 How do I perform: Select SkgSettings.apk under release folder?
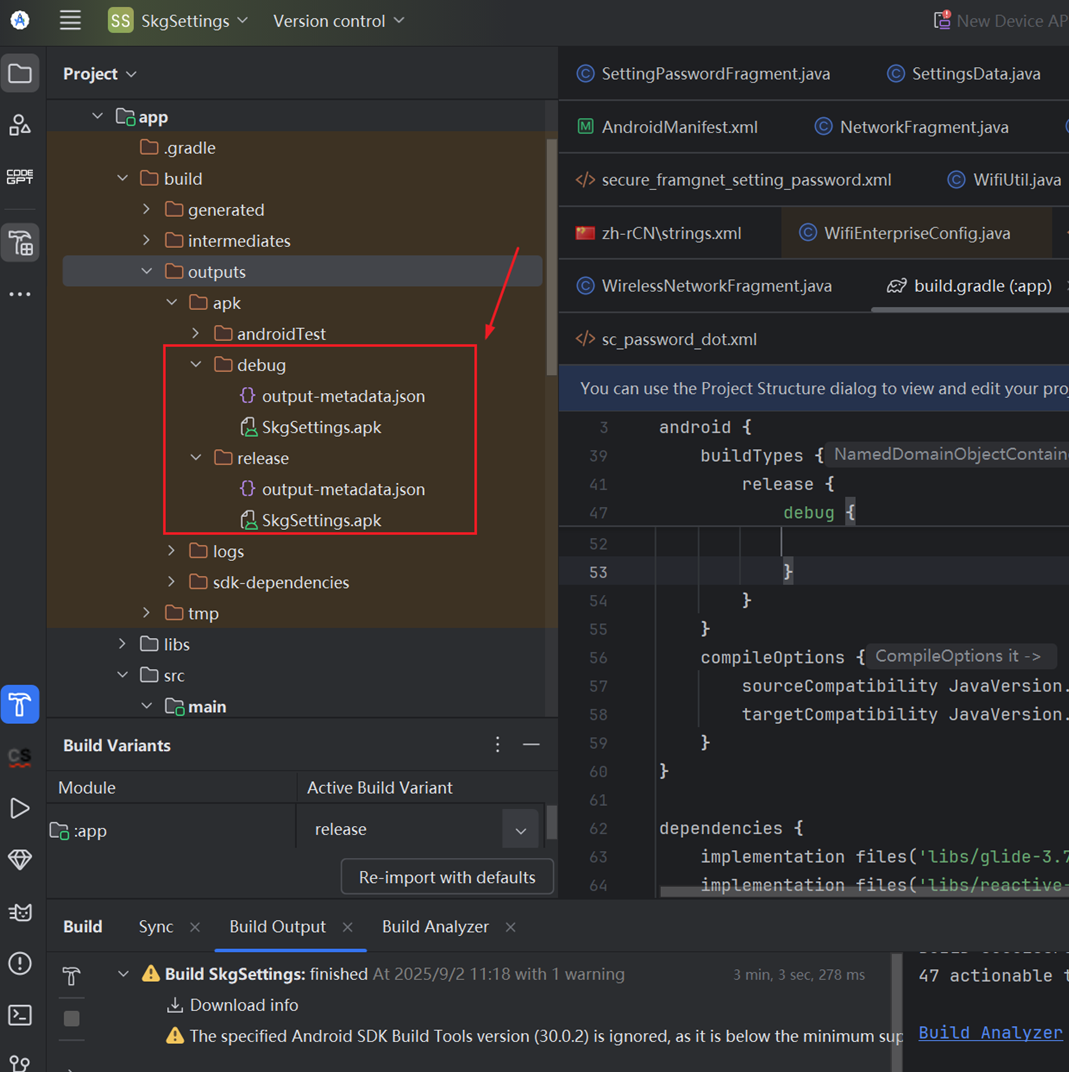coord(321,520)
